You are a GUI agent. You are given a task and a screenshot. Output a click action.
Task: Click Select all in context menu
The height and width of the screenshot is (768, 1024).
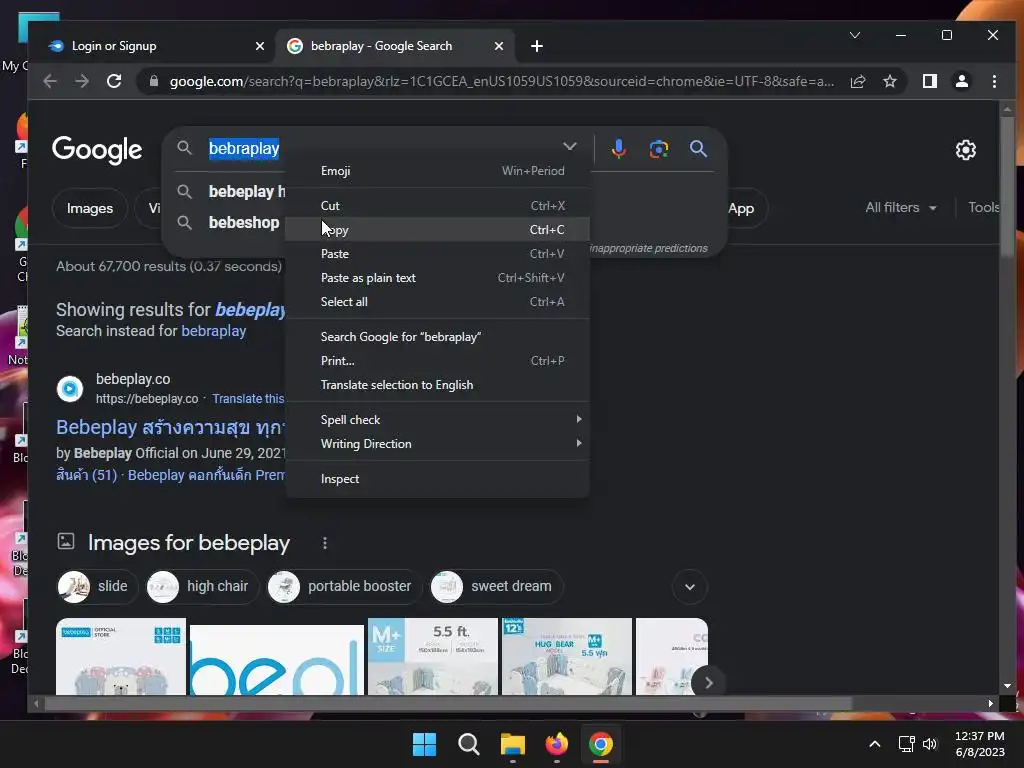pos(438,302)
